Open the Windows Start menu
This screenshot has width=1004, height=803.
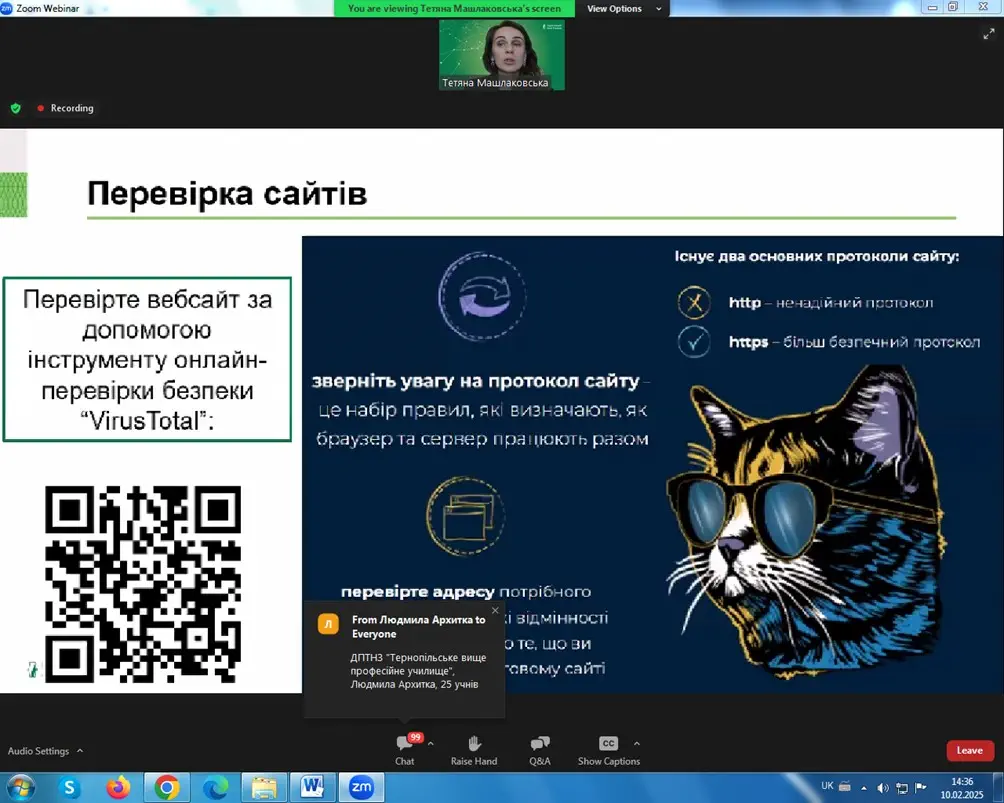pyautogui.click(x=20, y=787)
